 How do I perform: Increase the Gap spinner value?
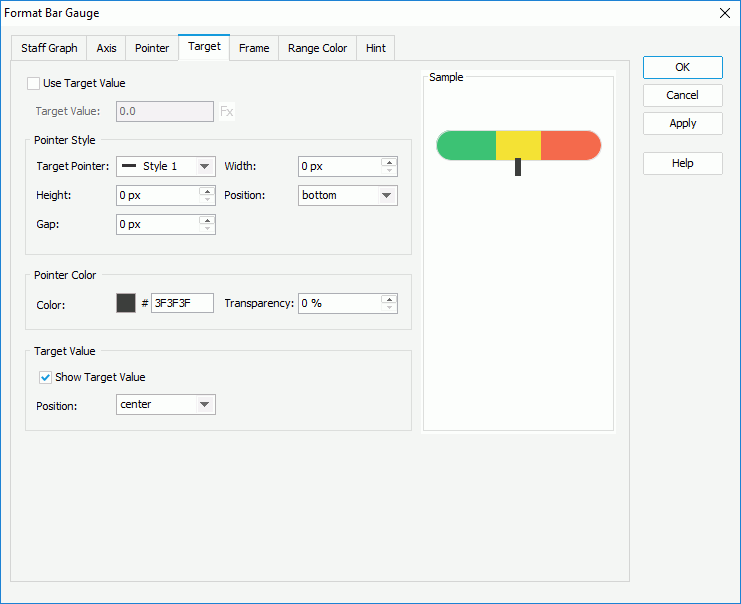tap(207, 219)
